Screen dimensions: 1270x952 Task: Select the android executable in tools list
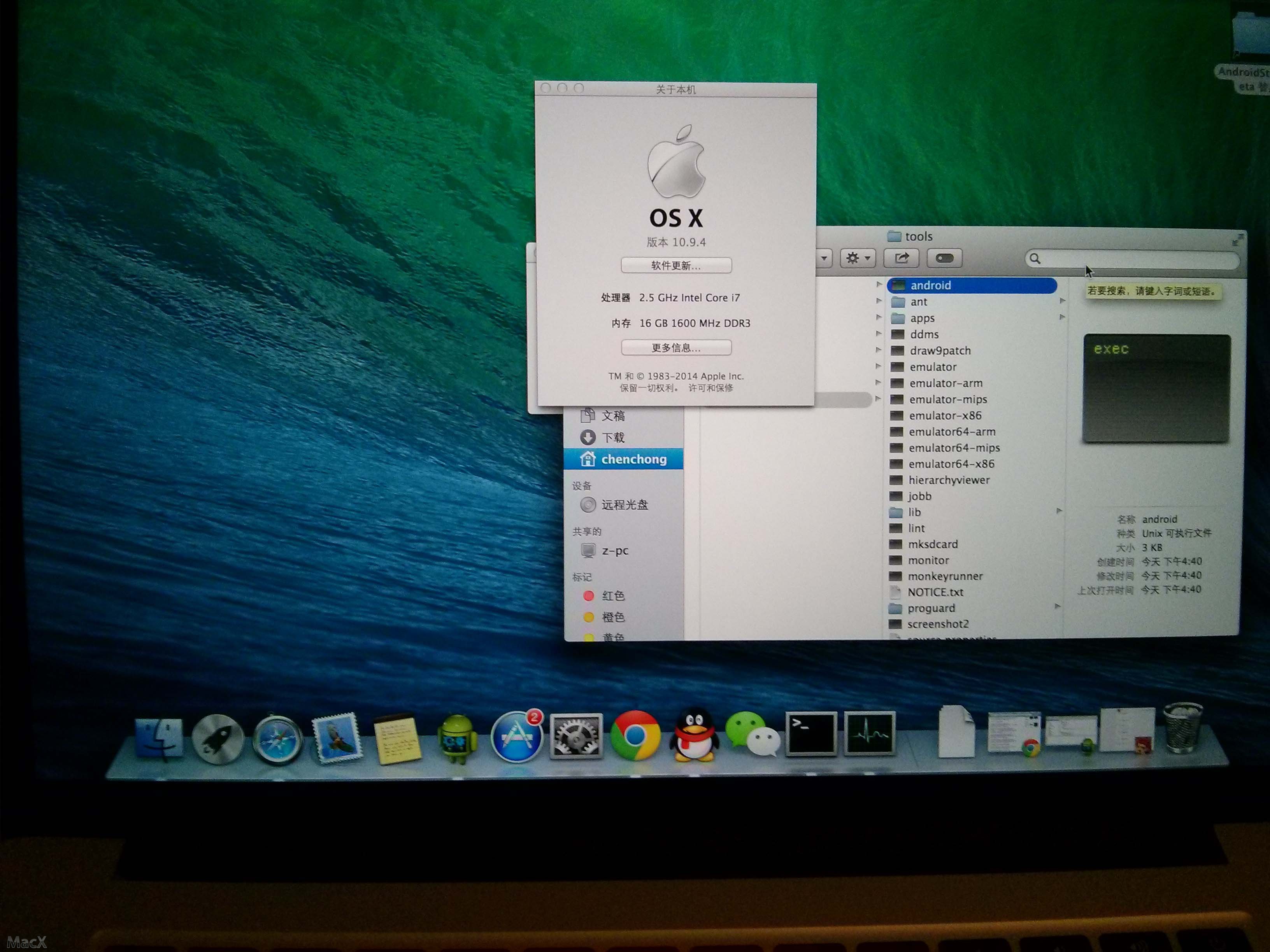point(972,286)
